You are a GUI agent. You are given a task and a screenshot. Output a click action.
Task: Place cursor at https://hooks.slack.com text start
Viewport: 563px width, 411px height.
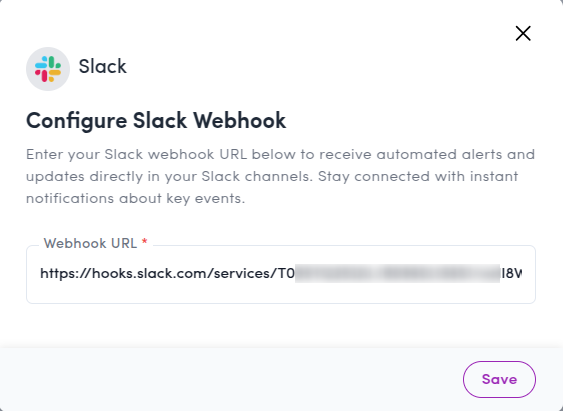(x=41, y=274)
